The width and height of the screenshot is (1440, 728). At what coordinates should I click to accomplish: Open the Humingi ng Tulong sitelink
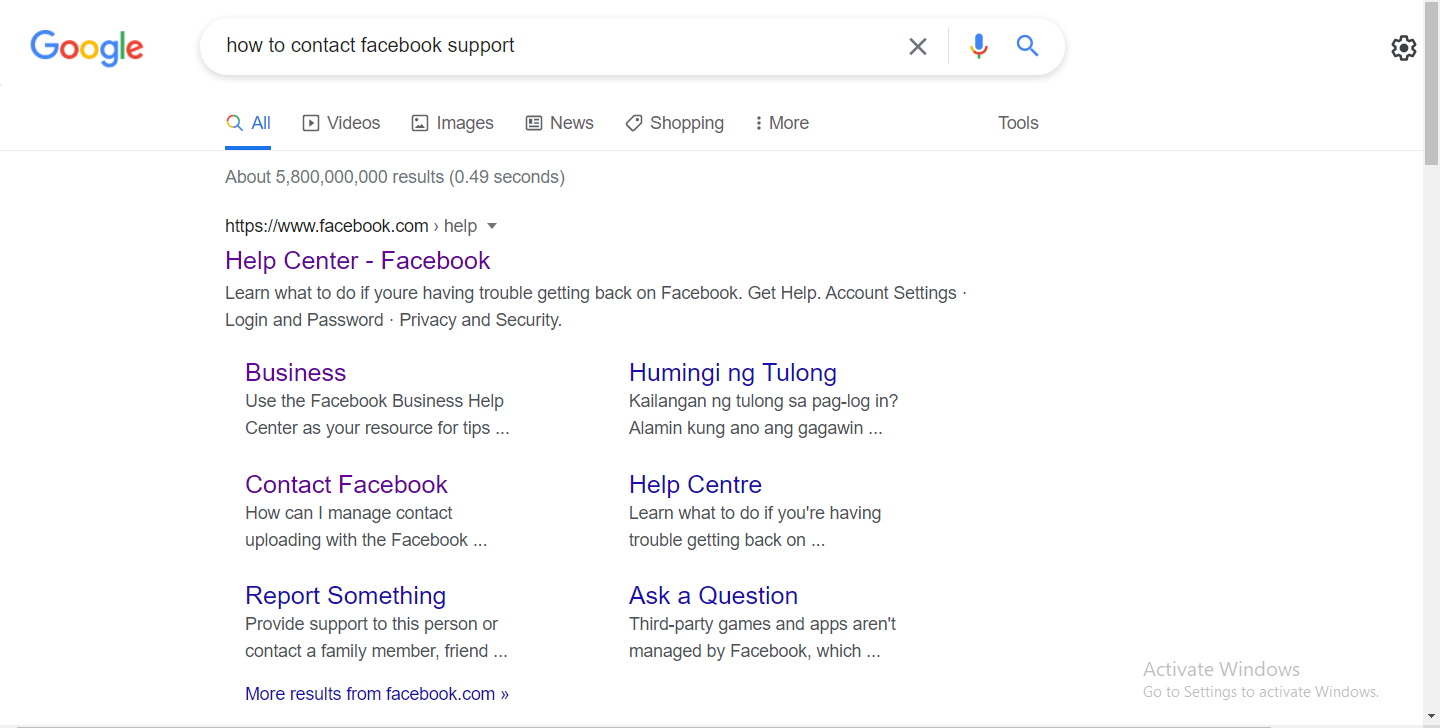tap(733, 372)
